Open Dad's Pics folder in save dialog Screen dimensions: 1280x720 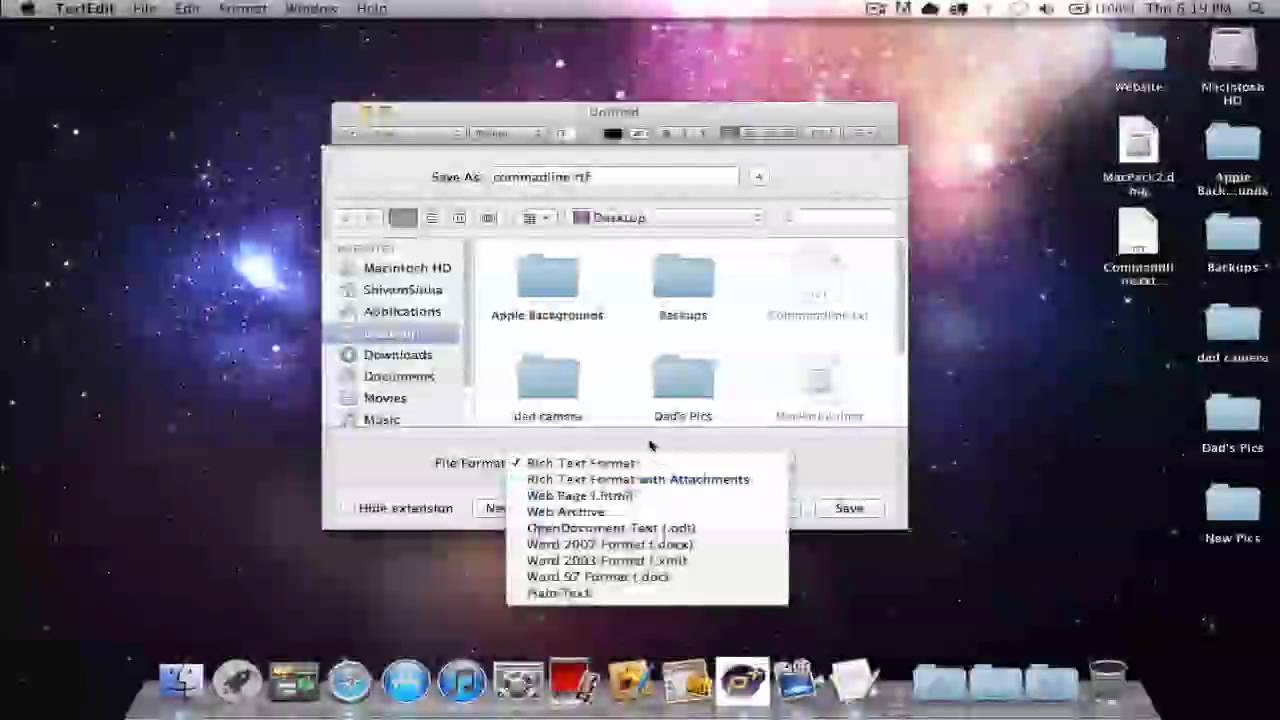(x=683, y=388)
